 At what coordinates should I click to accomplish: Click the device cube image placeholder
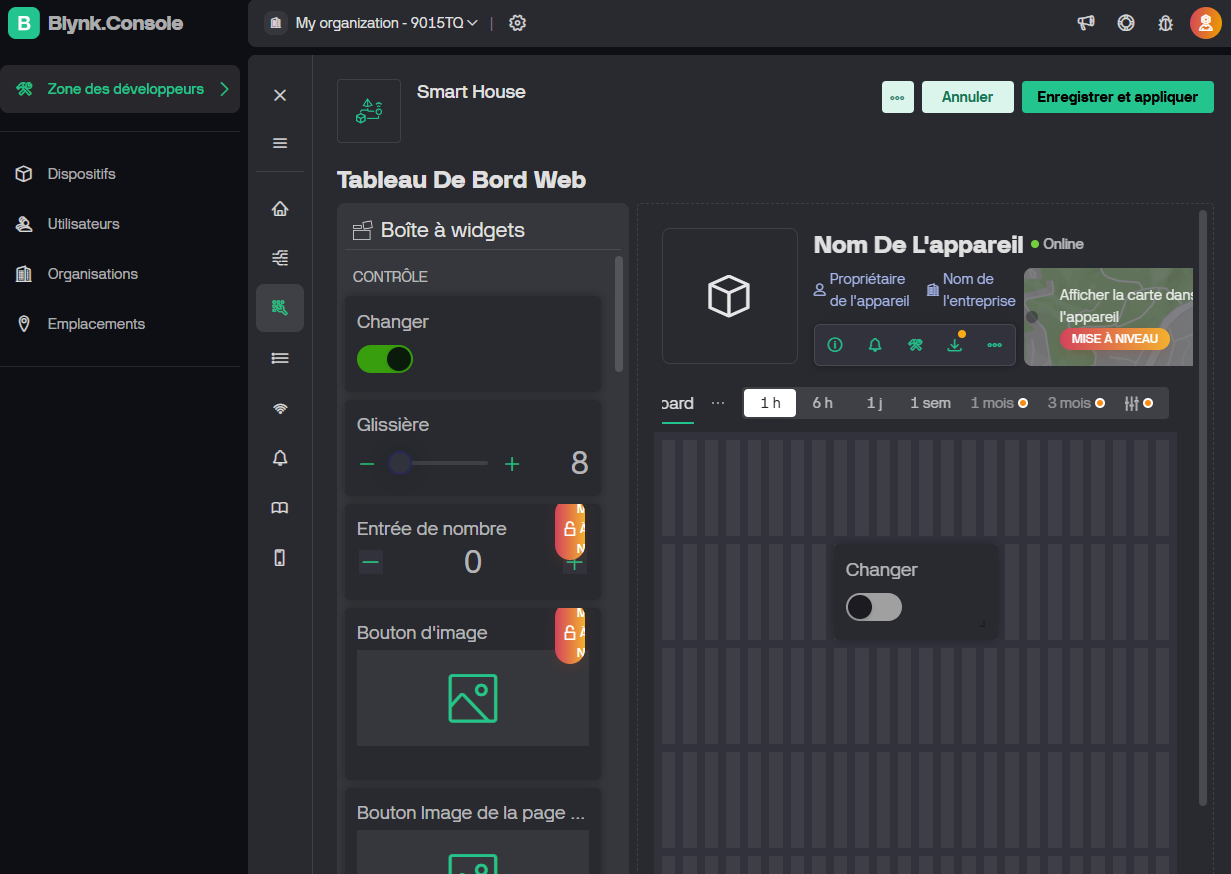coord(729,296)
